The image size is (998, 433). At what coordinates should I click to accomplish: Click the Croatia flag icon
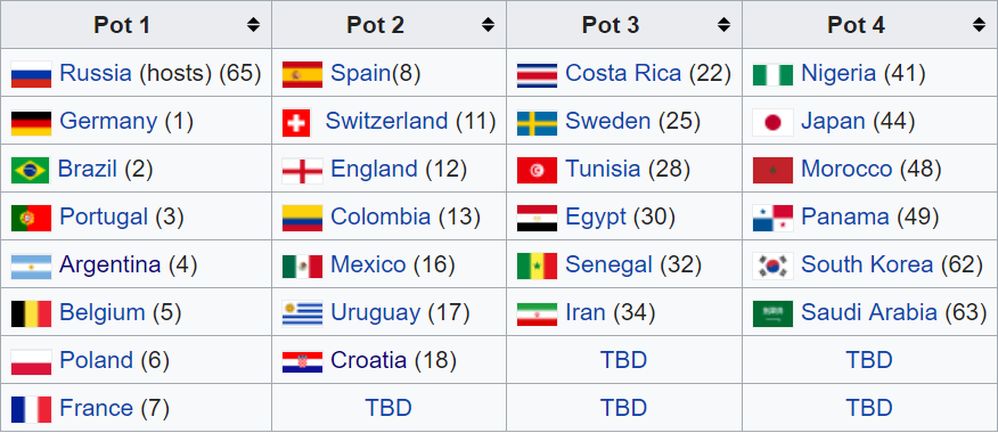click(302, 361)
